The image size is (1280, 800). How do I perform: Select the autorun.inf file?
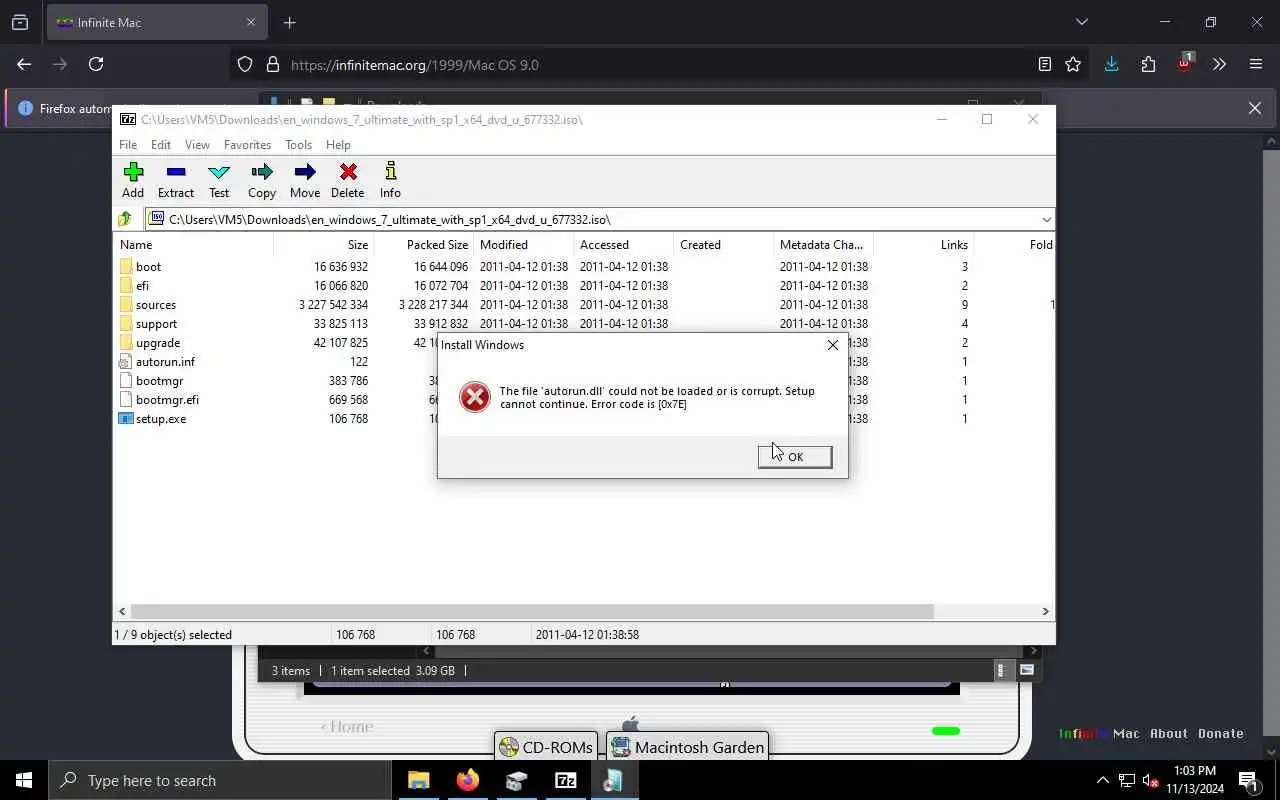pos(165,362)
